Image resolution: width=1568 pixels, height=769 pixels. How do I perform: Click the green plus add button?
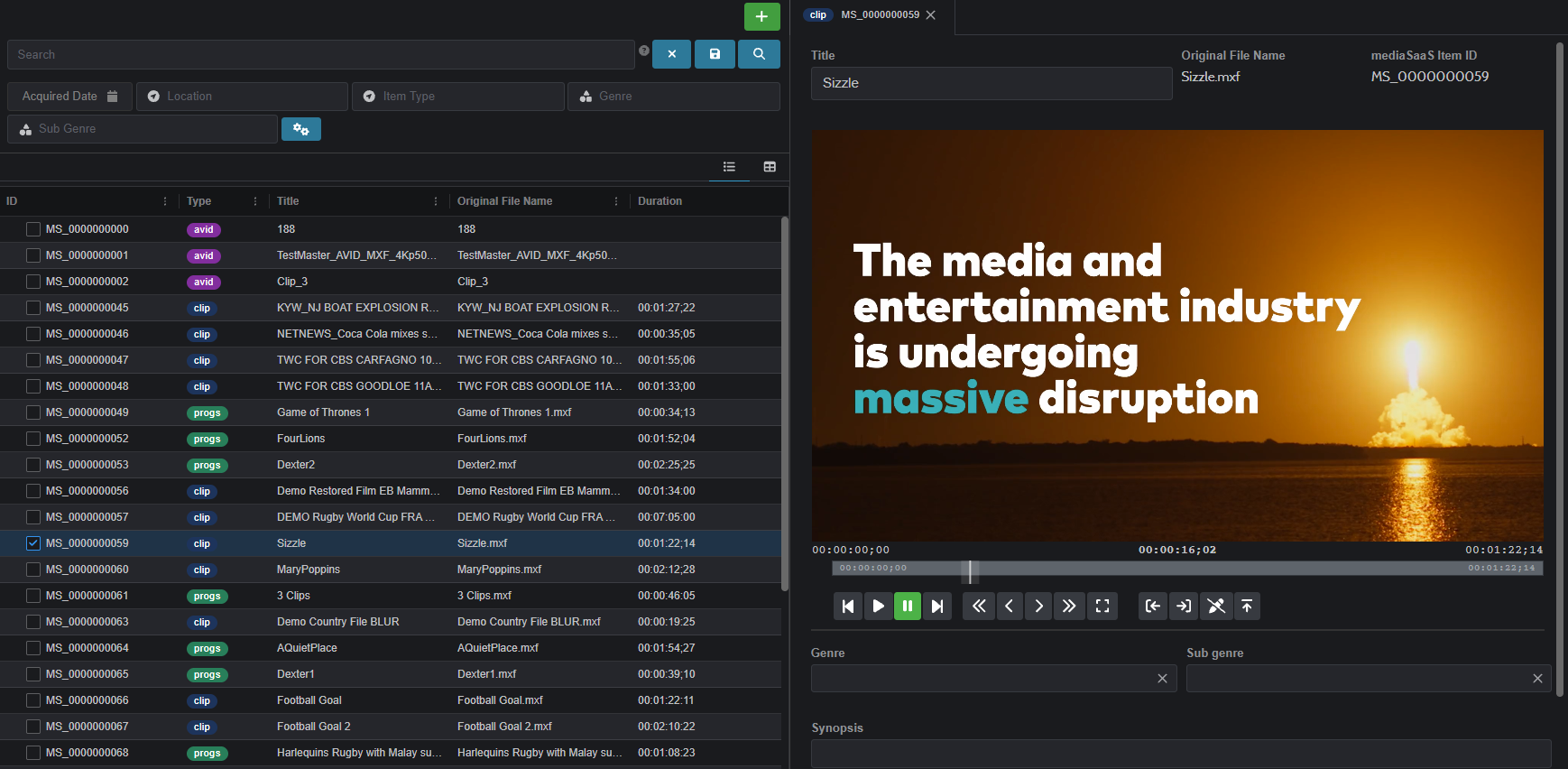pyautogui.click(x=761, y=16)
